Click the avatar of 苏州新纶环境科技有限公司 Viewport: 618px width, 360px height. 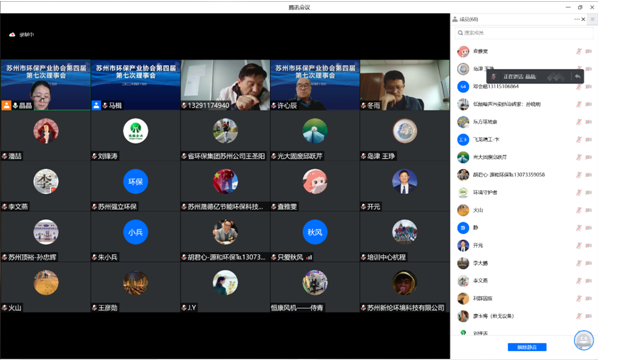click(x=405, y=282)
